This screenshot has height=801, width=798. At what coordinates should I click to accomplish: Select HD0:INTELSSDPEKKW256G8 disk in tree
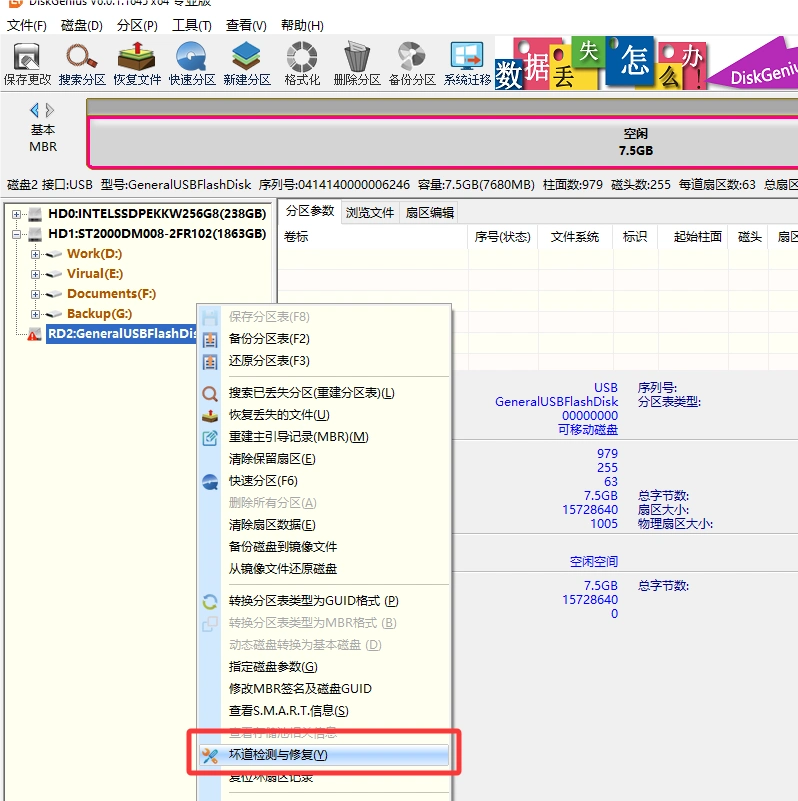(157, 214)
